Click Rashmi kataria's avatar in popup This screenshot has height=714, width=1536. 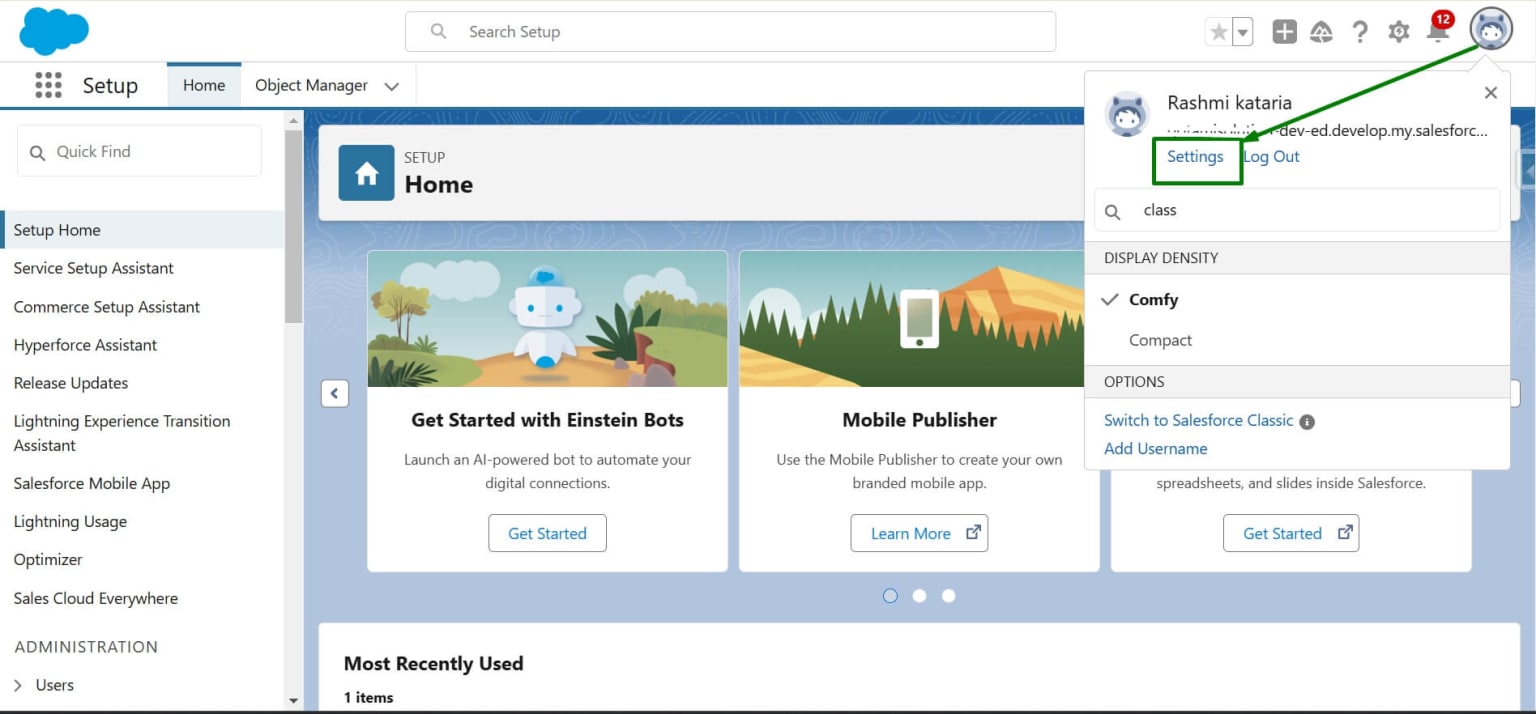[x=1127, y=113]
